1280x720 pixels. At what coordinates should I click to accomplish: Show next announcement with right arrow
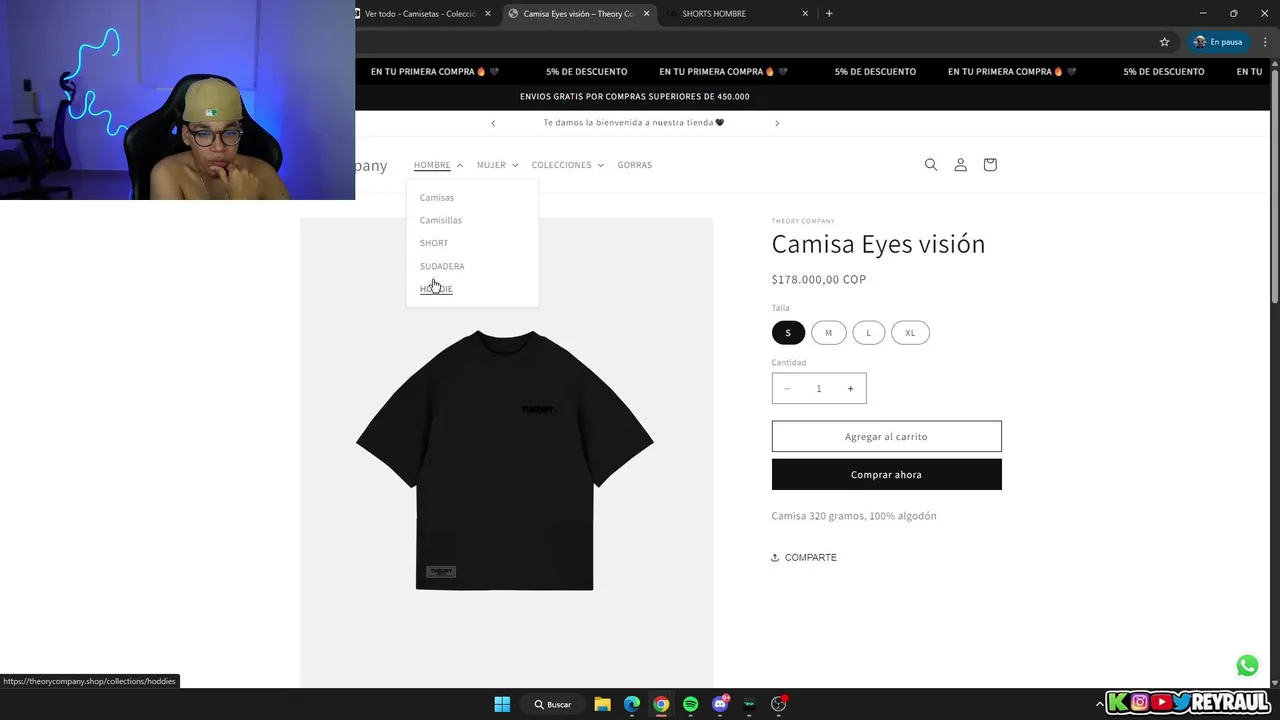(x=777, y=123)
